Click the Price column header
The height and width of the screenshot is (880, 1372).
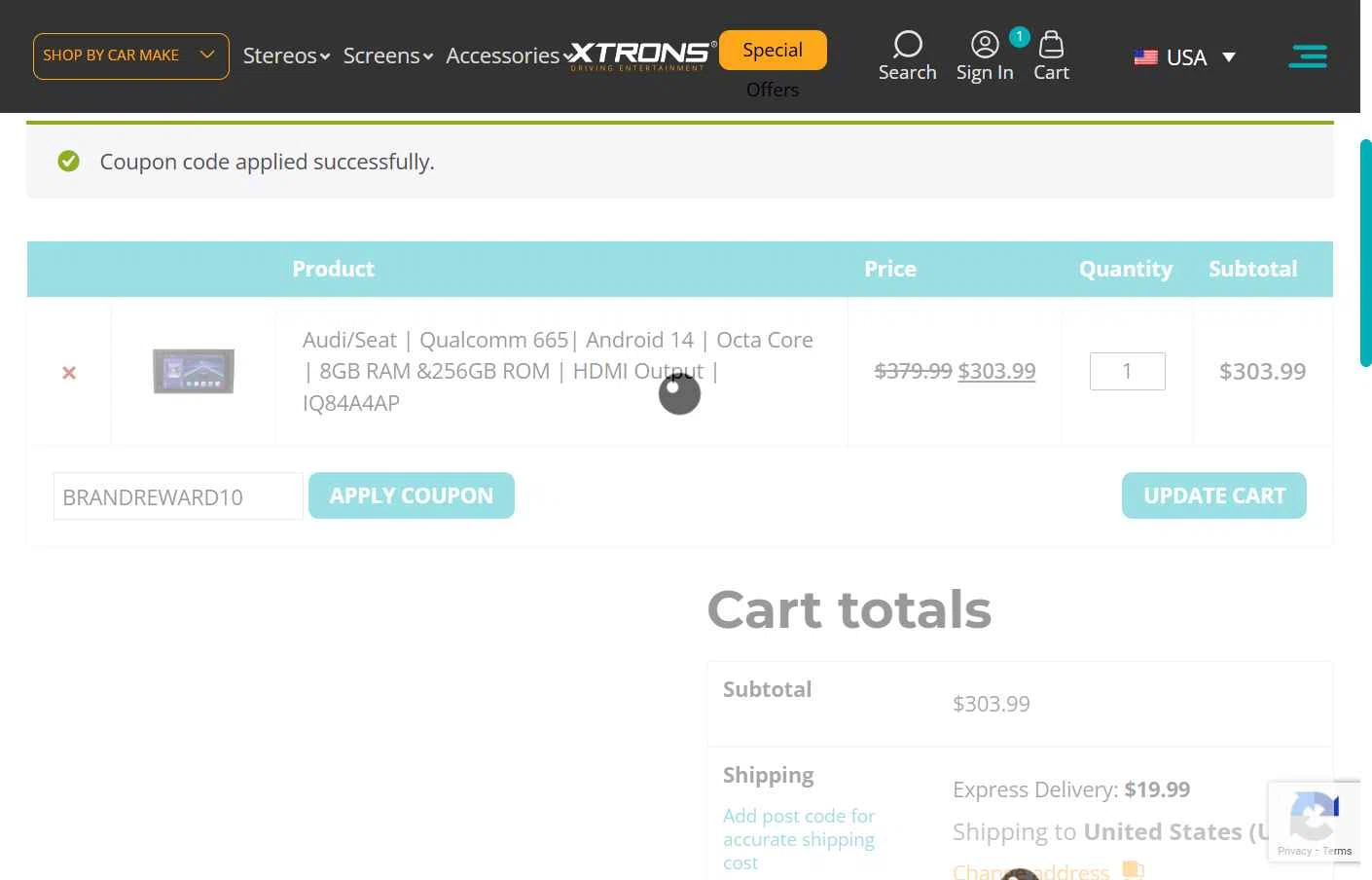point(890,269)
